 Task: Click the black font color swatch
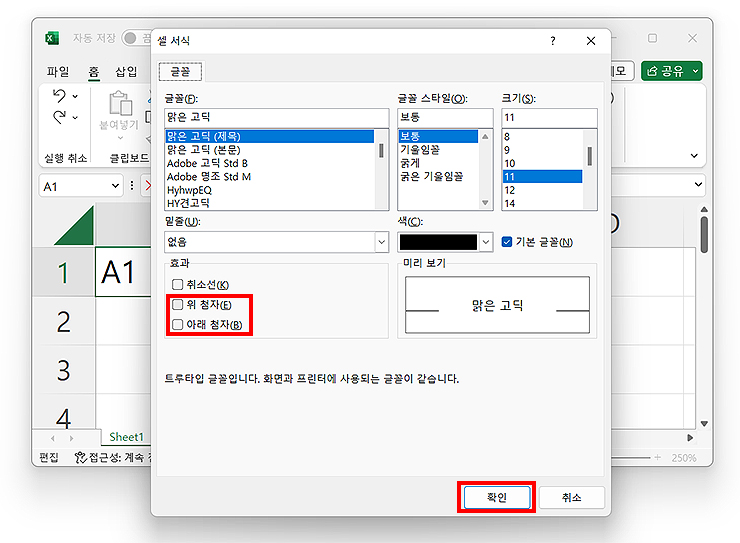[x=438, y=242]
